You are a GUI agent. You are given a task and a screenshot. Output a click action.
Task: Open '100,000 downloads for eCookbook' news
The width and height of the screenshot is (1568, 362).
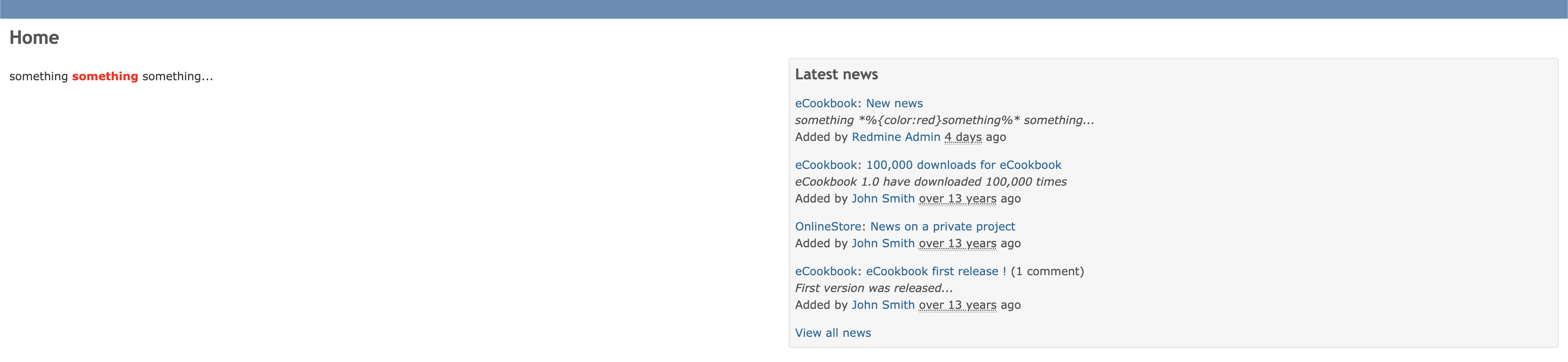click(964, 165)
